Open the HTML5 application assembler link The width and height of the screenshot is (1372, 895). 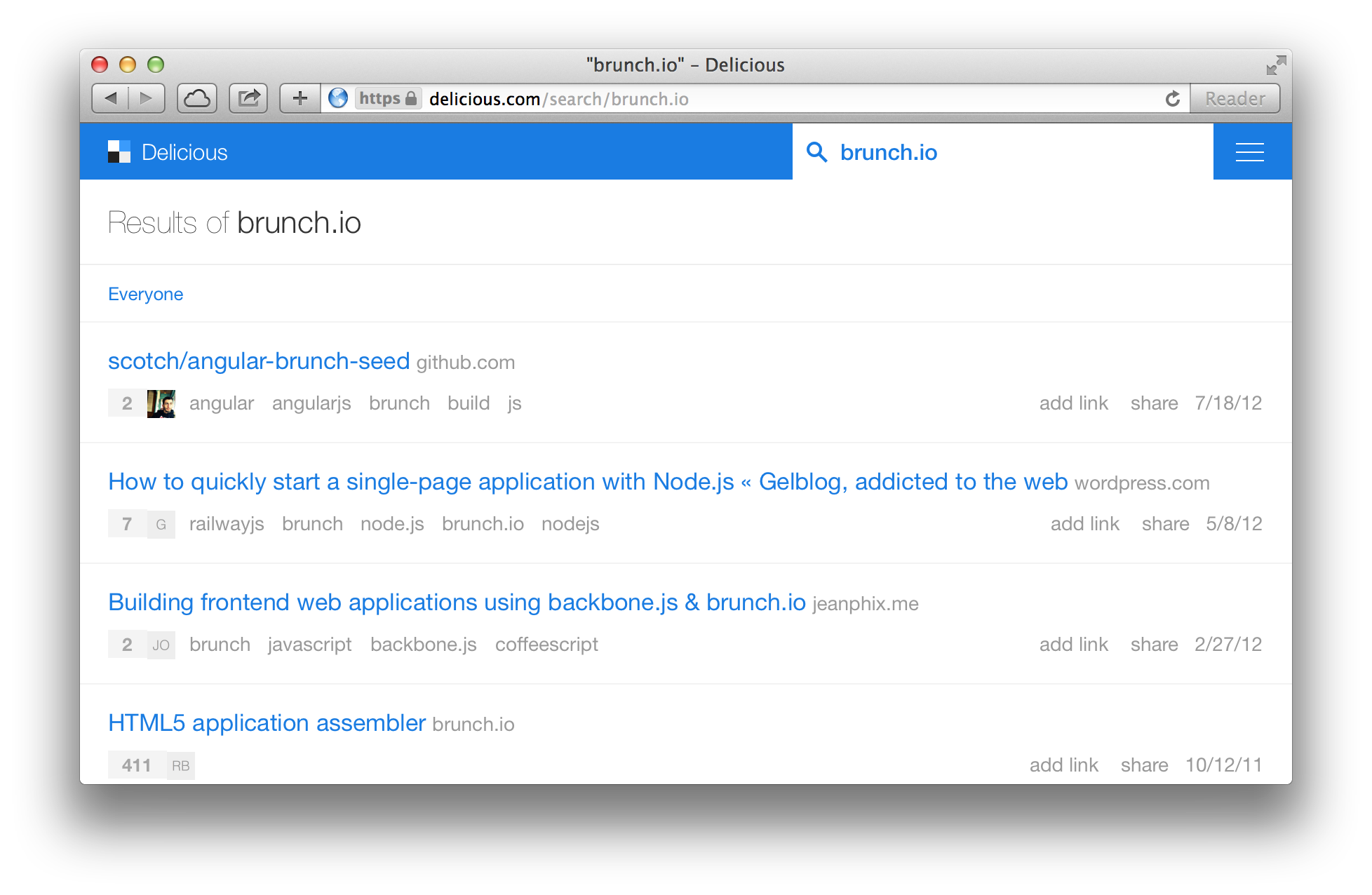click(267, 722)
